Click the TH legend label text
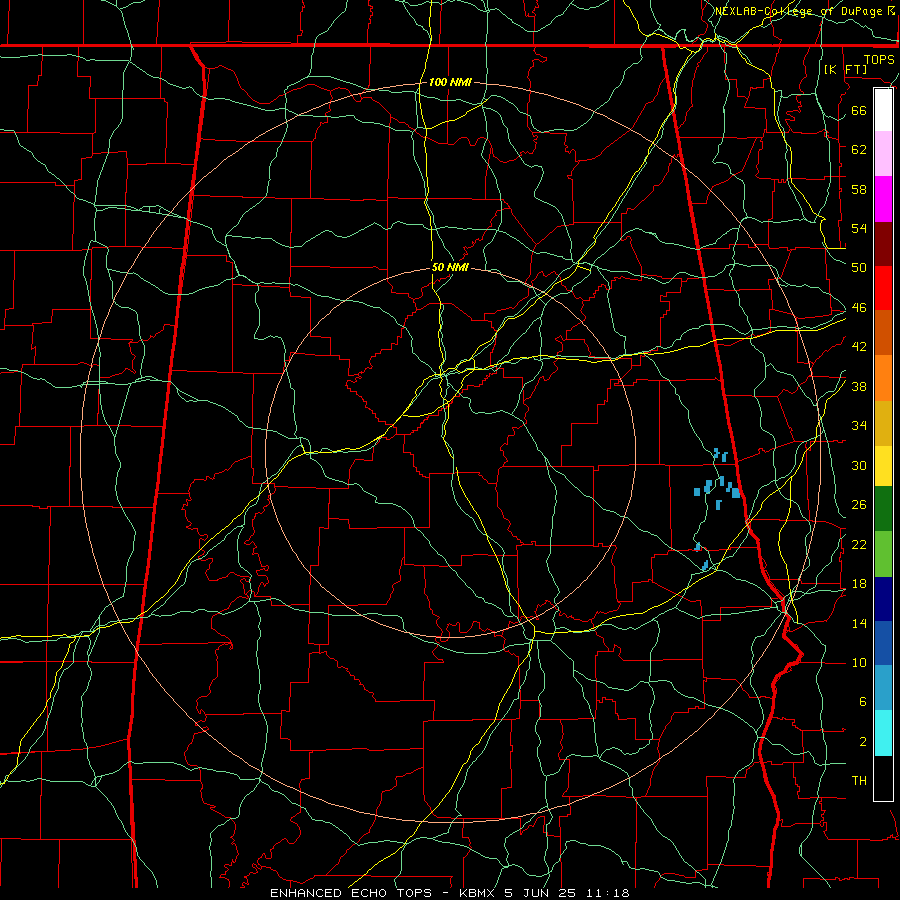 (859, 781)
